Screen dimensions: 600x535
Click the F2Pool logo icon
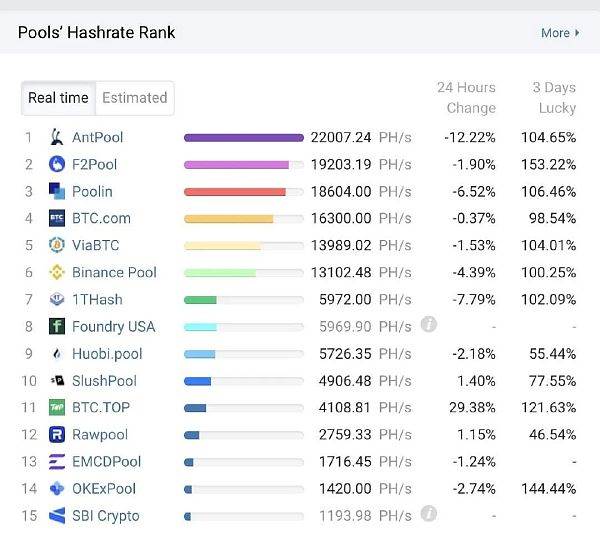pos(57,164)
